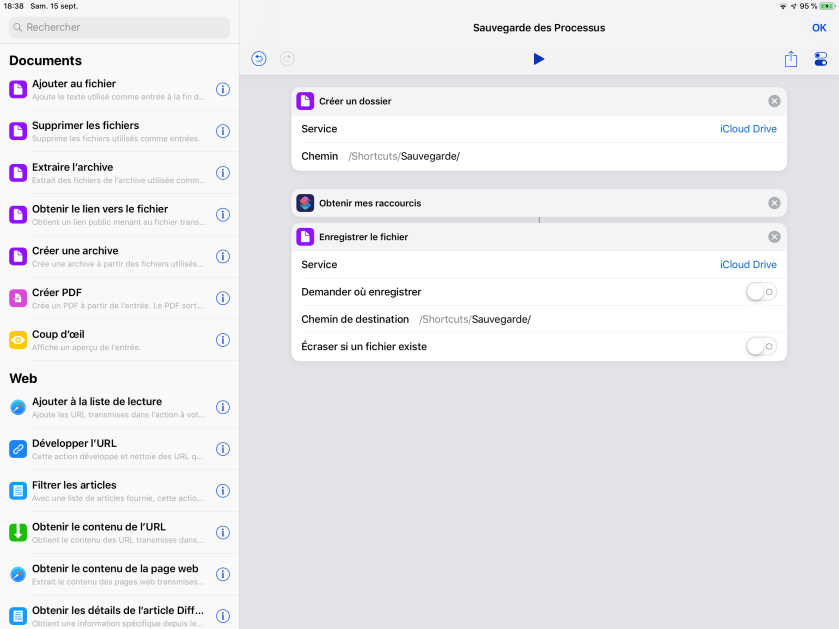The image size is (839, 629).
Task: Select Développer l'URL action
Action: pyautogui.click(x=110, y=449)
